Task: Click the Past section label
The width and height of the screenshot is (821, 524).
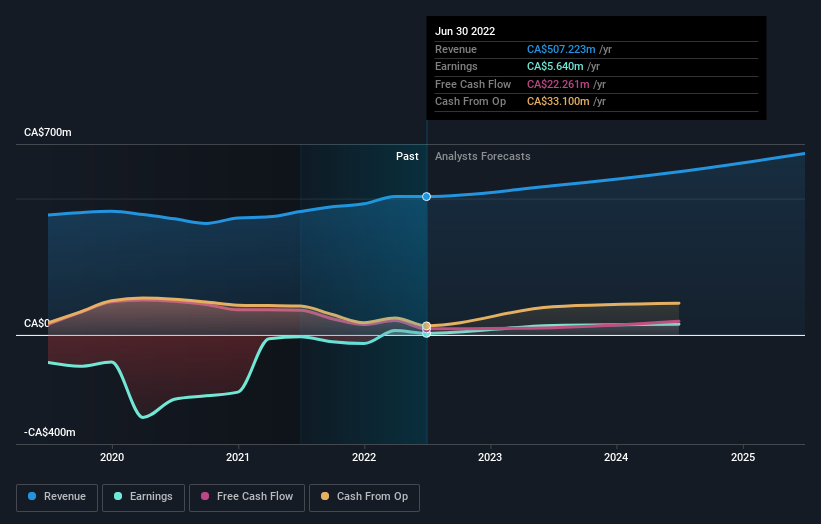Action: pyautogui.click(x=407, y=157)
